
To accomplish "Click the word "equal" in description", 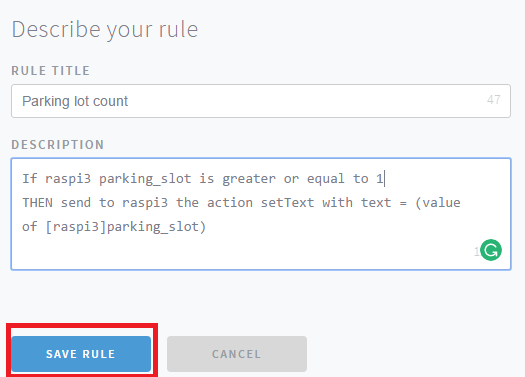I will (325, 179).
